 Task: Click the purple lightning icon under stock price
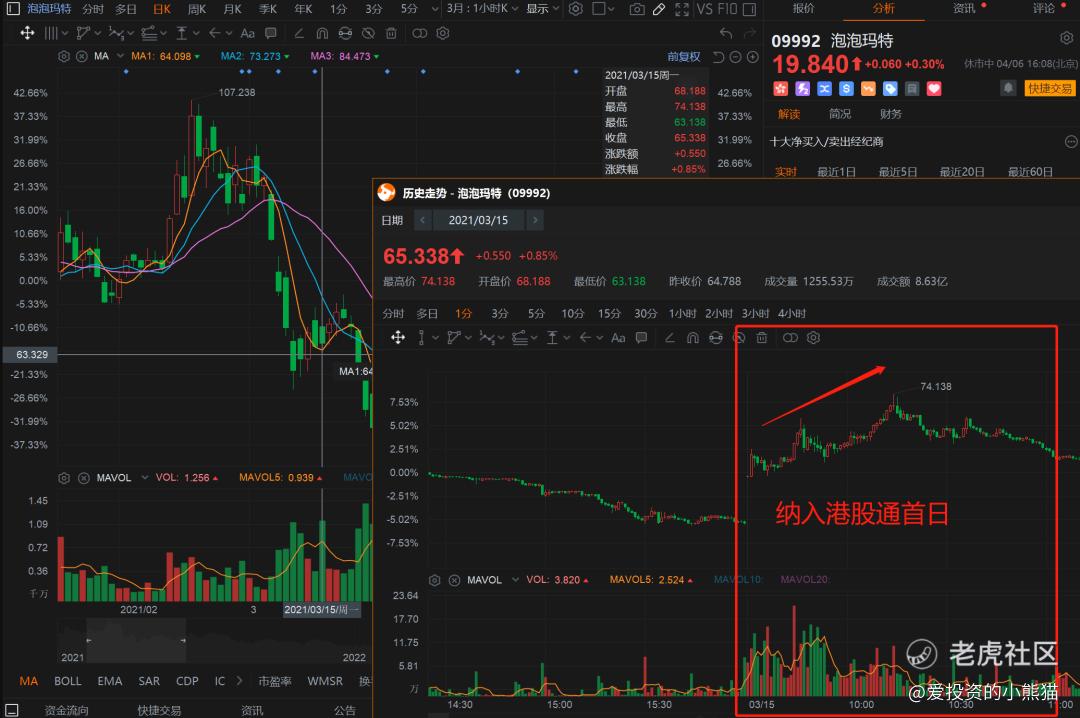802,88
